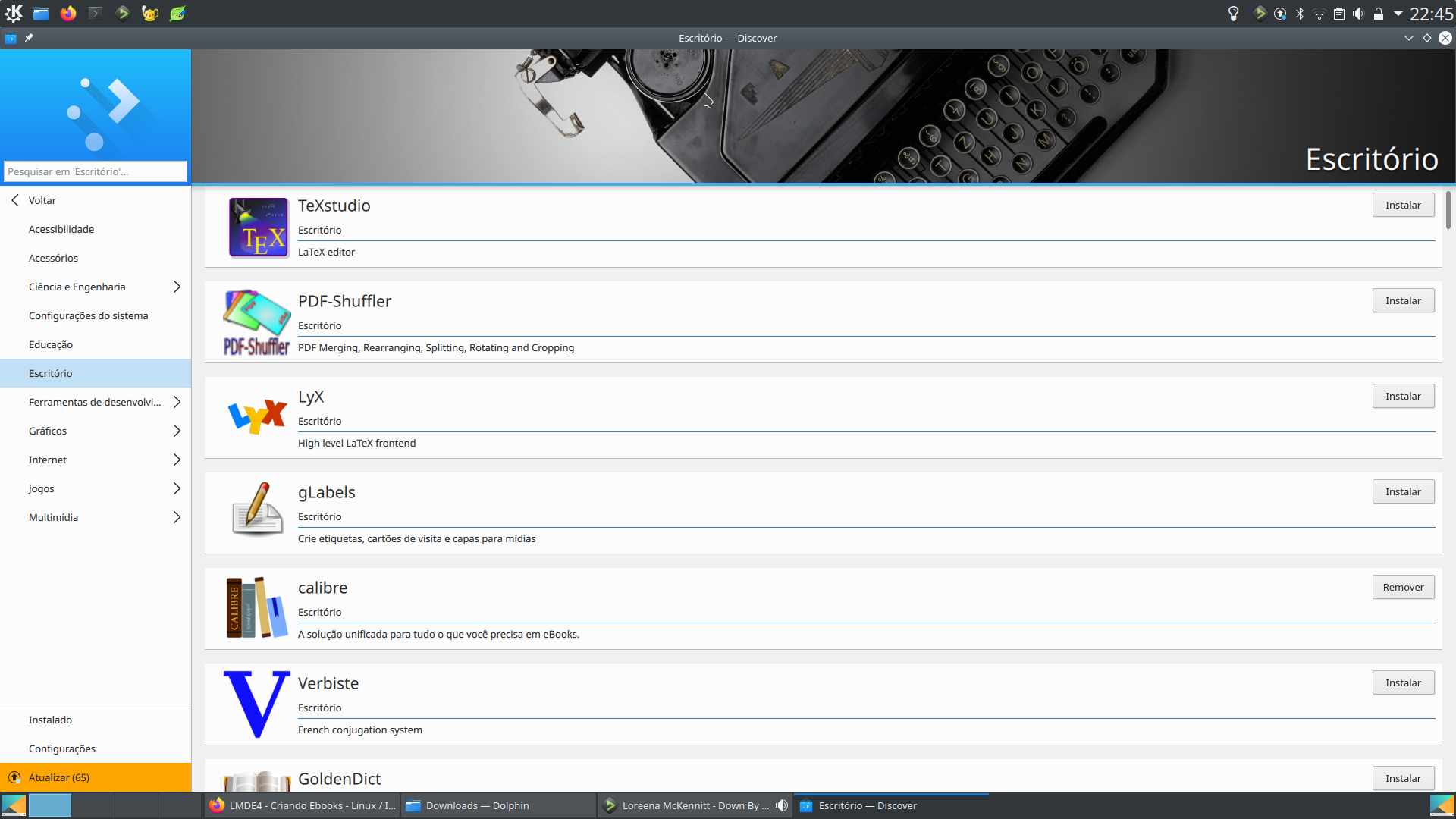Open the GoldenDict entry title

click(x=339, y=779)
